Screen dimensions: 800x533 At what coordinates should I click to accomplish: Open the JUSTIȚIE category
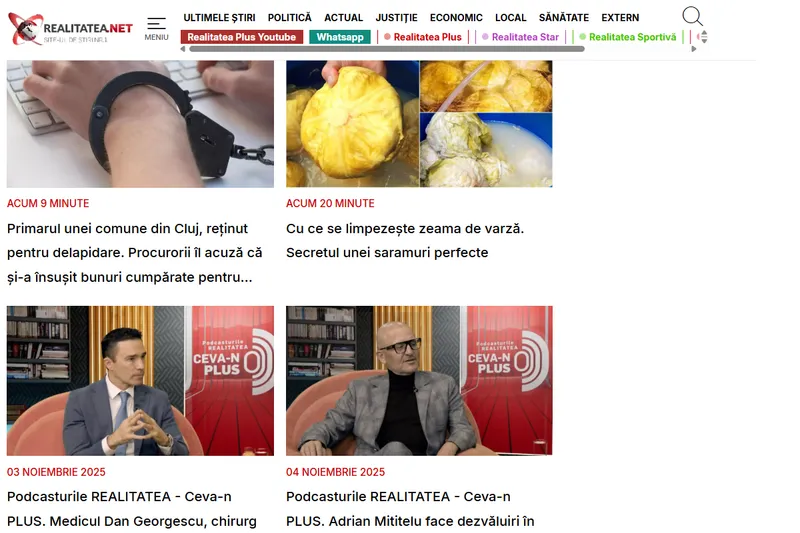tap(396, 18)
